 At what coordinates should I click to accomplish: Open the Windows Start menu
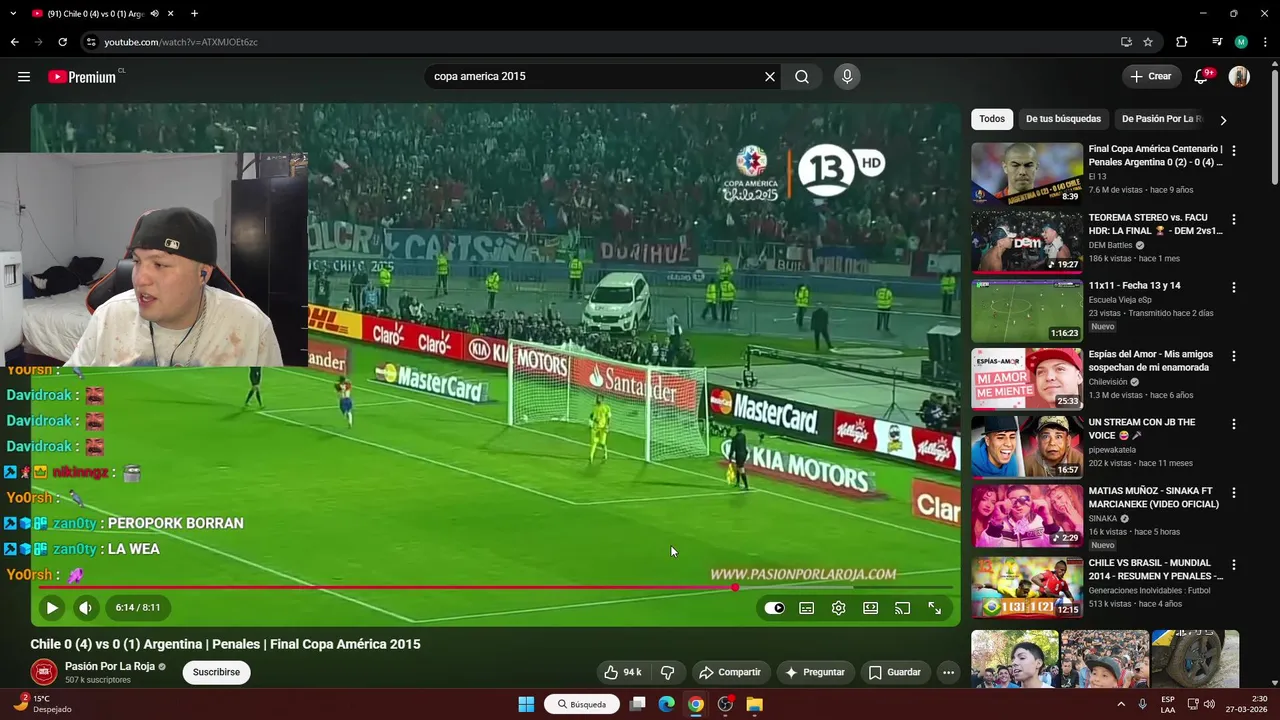point(526,704)
